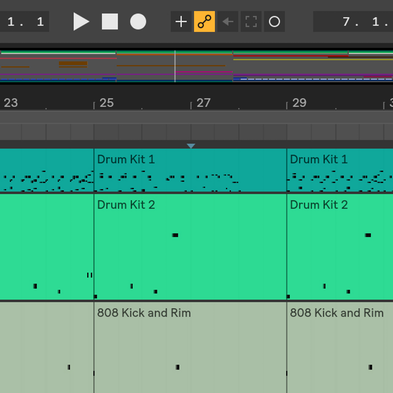Click the colored arrangement overview strip
Image resolution: width=393 pixels, height=393 pixels.
point(196,66)
